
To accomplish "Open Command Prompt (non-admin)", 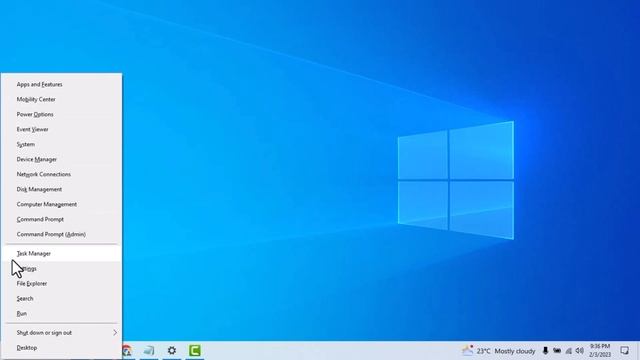I will (x=61, y=220).
